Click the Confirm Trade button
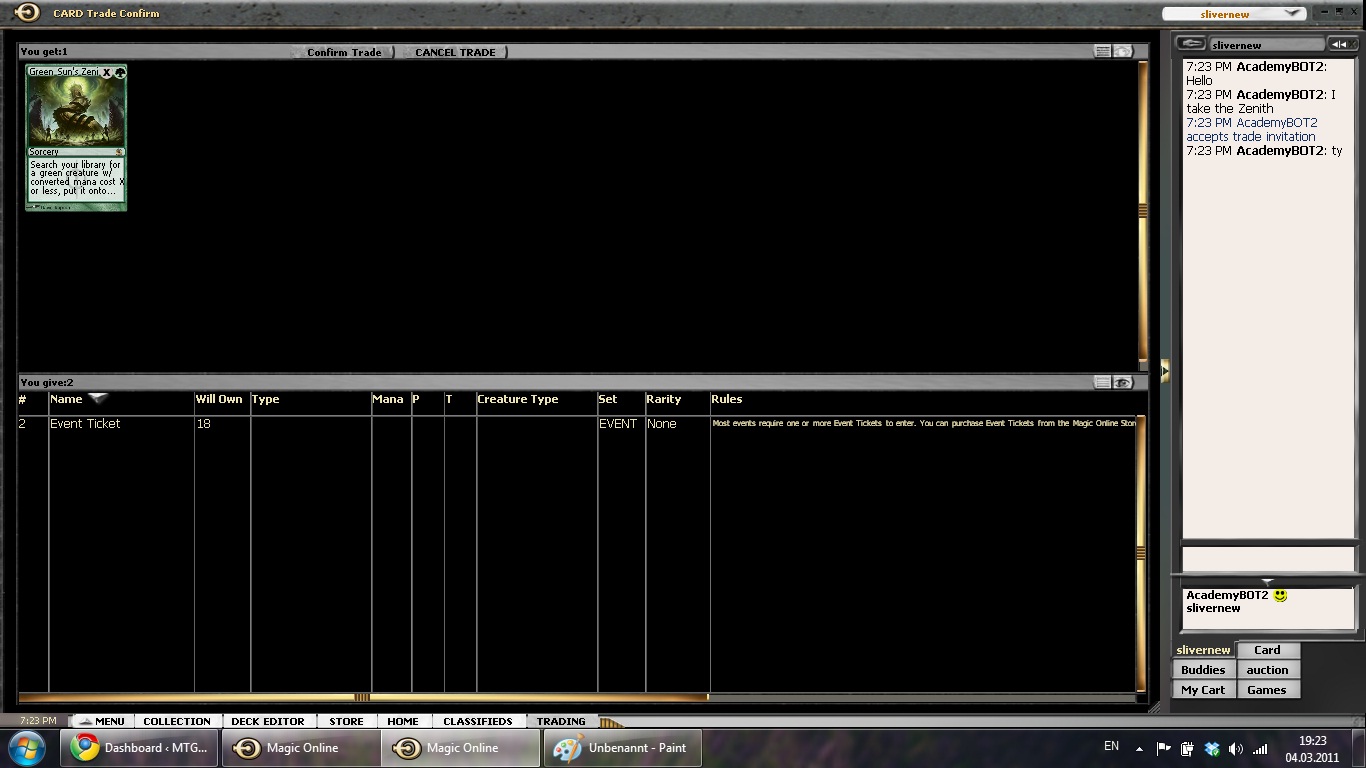 343,52
